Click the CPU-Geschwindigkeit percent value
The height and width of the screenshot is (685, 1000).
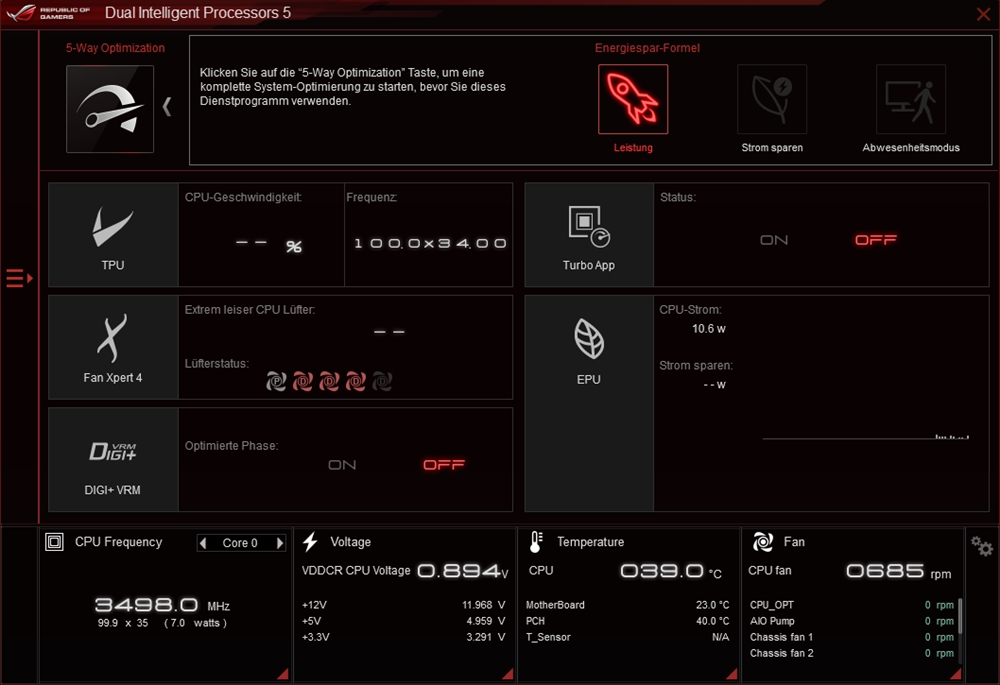tap(268, 245)
